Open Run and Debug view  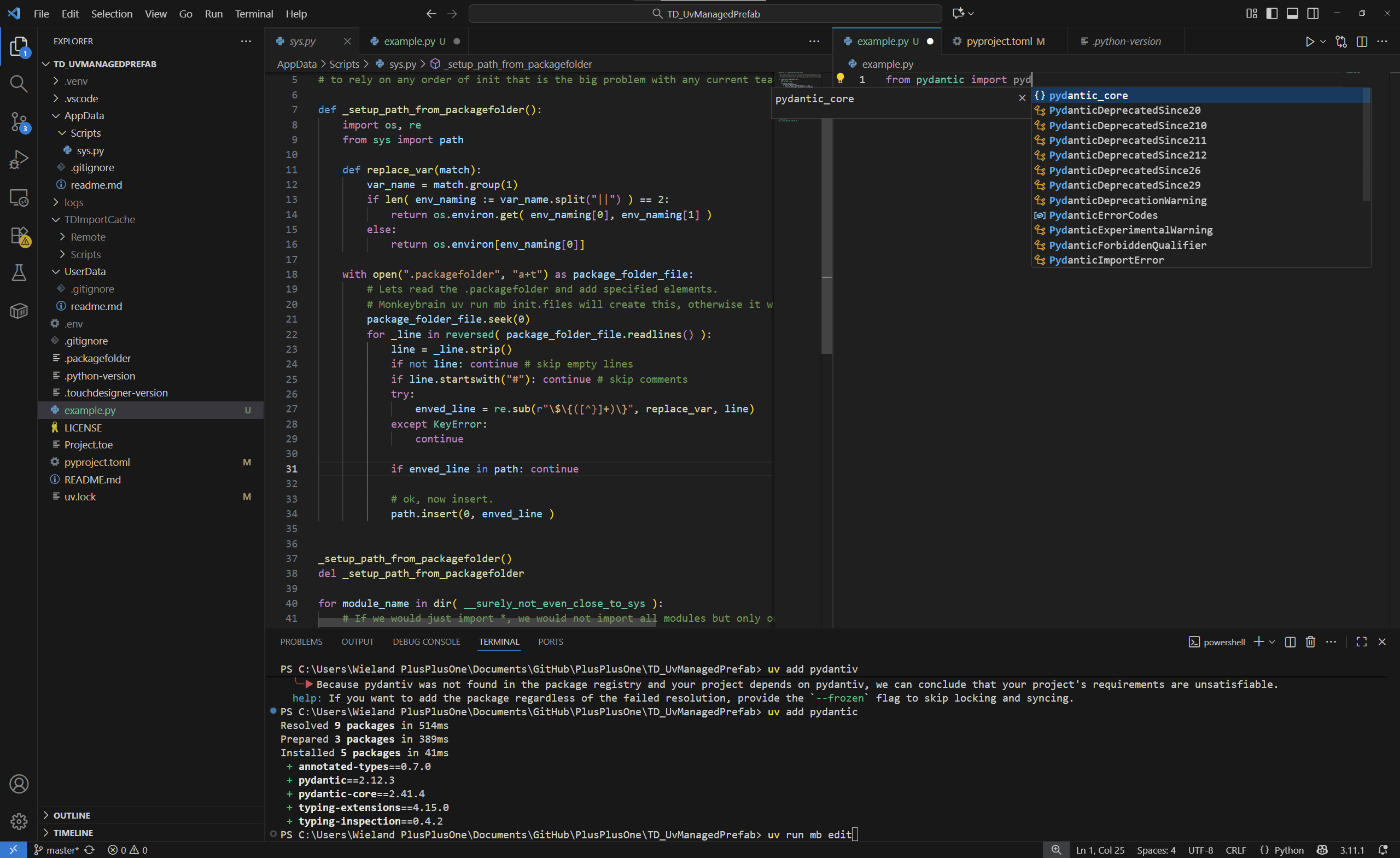pos(19,160)
